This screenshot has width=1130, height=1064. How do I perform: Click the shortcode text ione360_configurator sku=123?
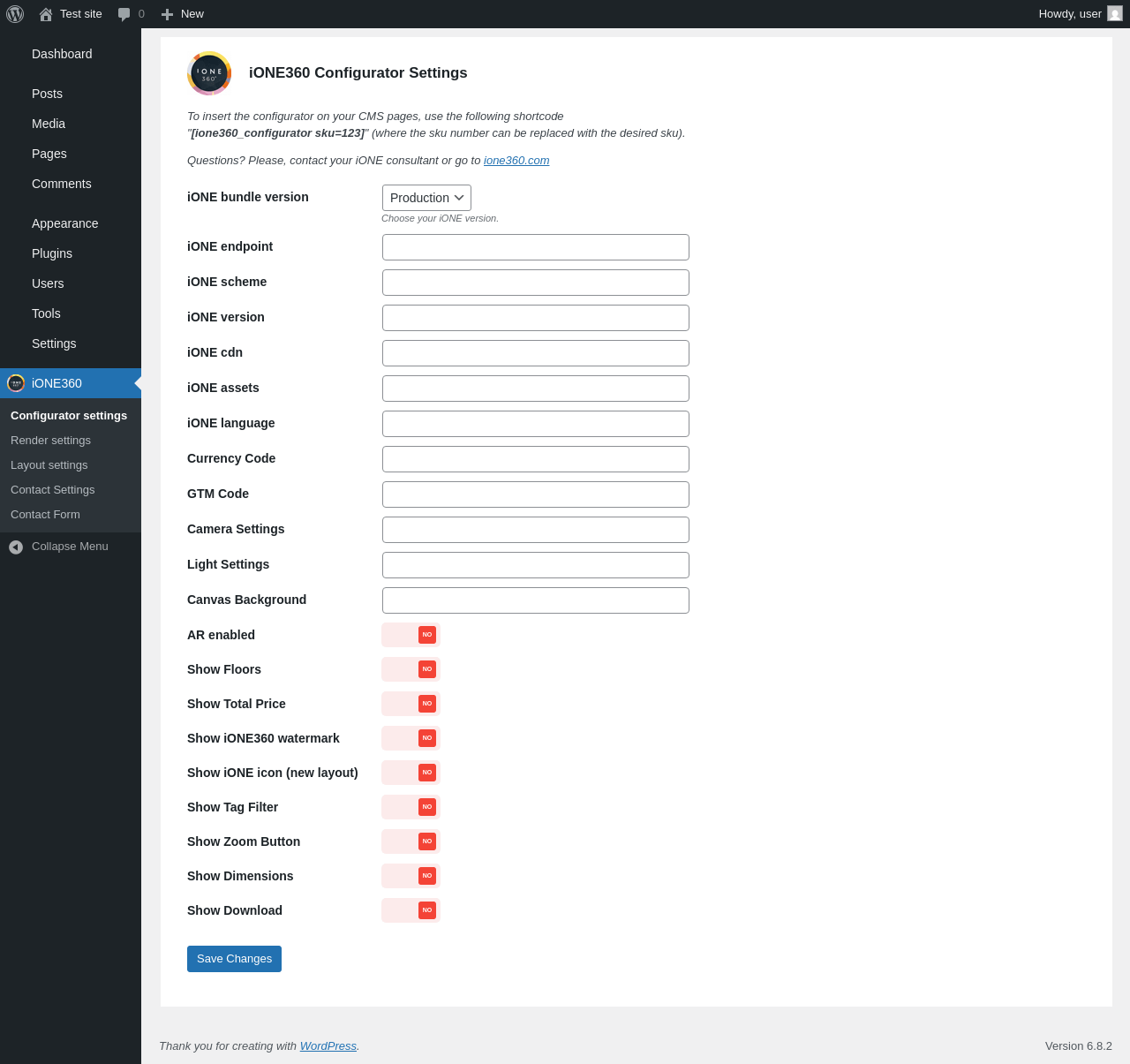(278, 133)
